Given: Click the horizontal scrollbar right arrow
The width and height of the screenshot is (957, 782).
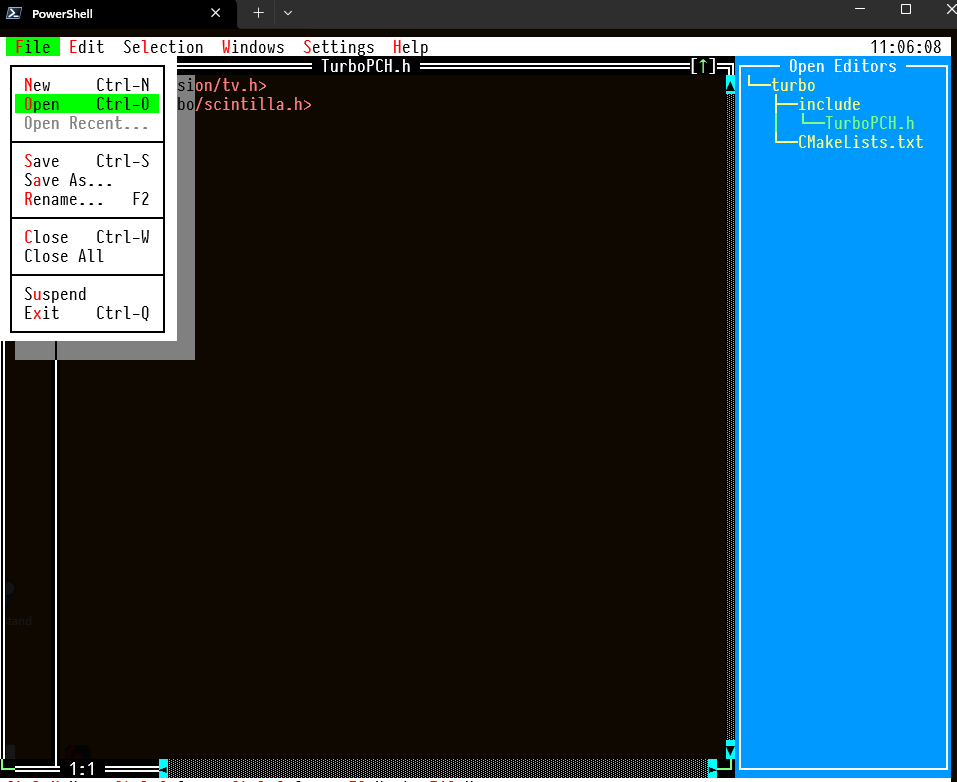Looking at the screenshot, I should pos(712,768).
